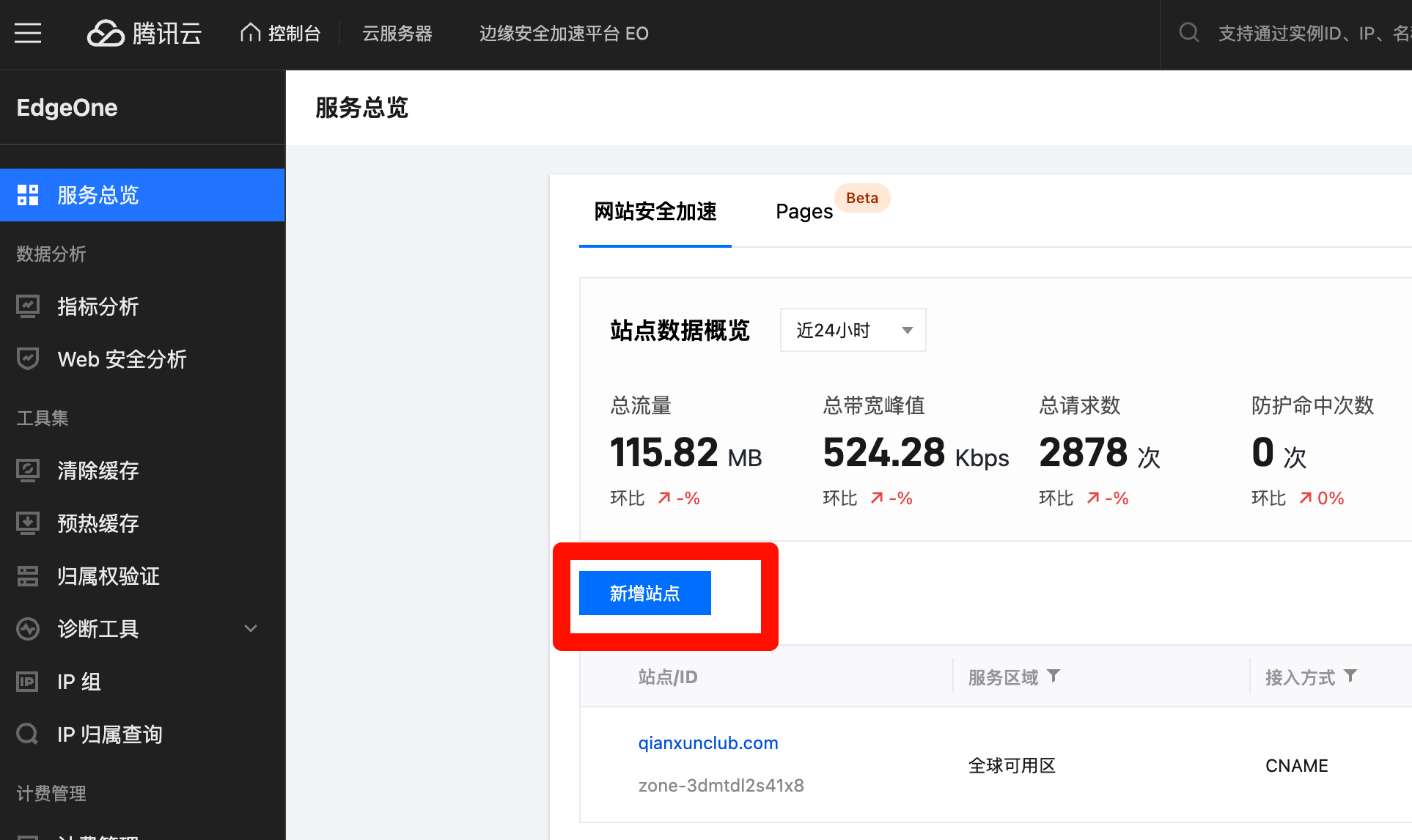Open the 近24小时 time range dropdown
The image size is (1412, 840).
tap(853, 330)
